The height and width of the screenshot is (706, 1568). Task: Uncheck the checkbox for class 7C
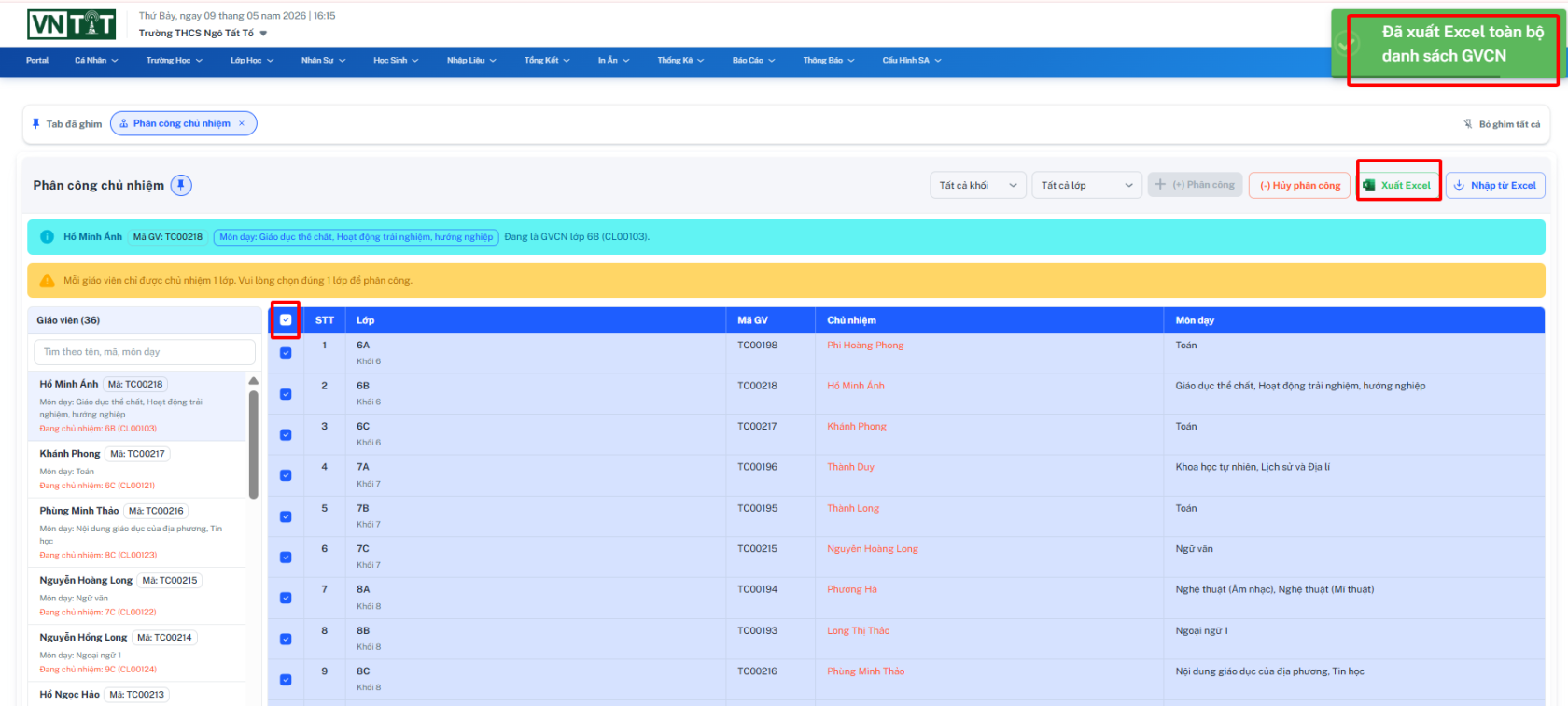point(286,557)
